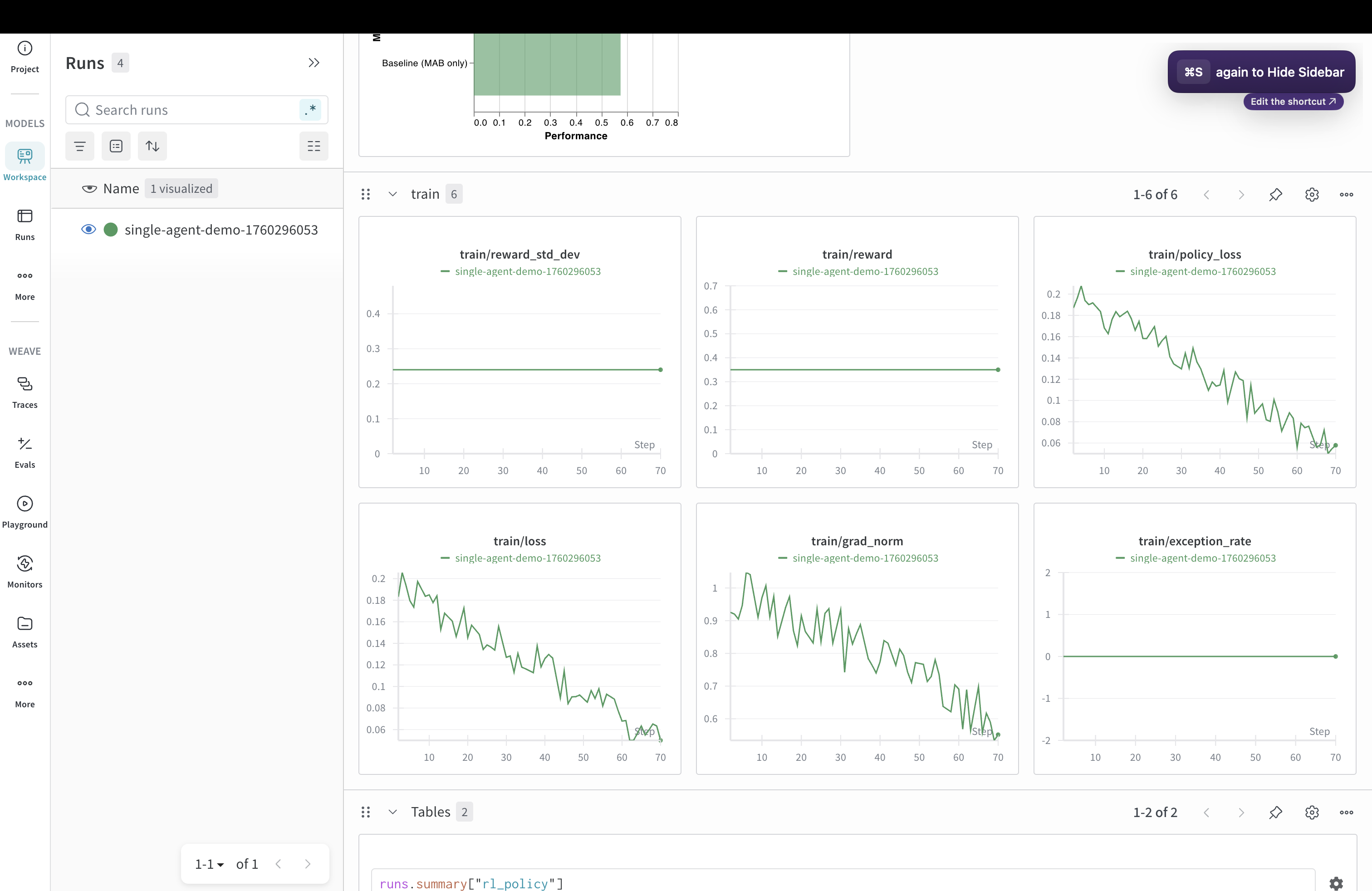This screenshot has width=1372, height=891.
Task: Switch to the Runs tab in sidebar
Action: point(25,224)
